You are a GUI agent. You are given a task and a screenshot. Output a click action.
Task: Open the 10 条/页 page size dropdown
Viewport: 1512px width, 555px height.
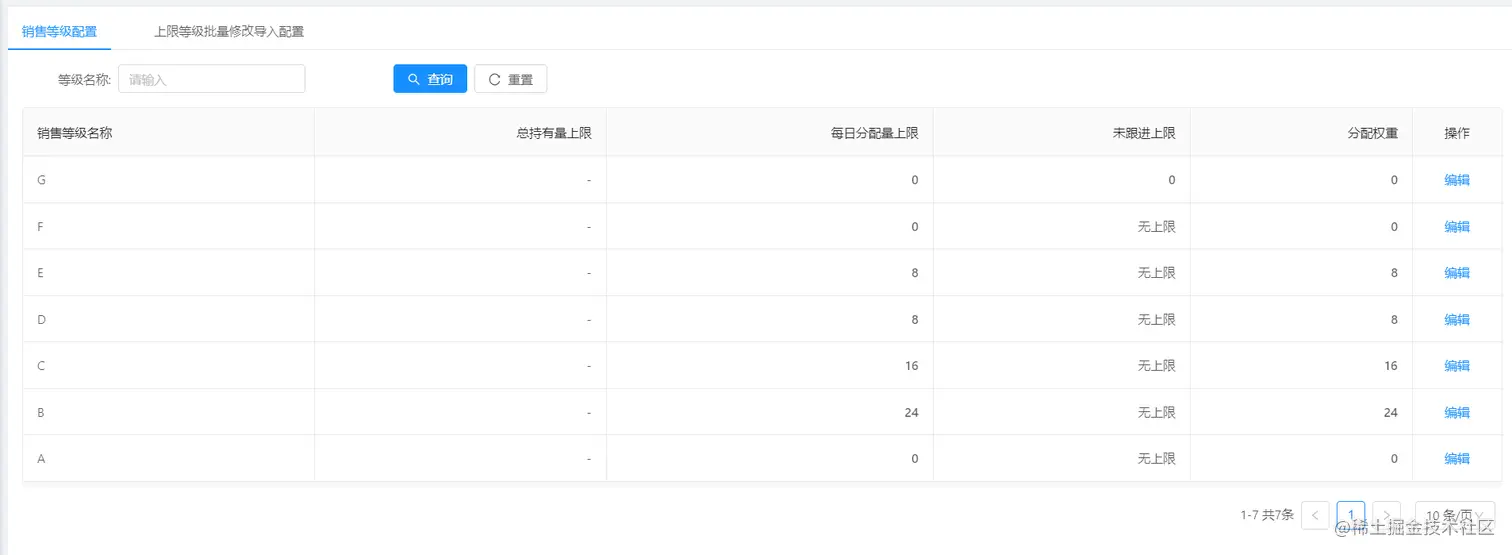[x=1455, y=515]
